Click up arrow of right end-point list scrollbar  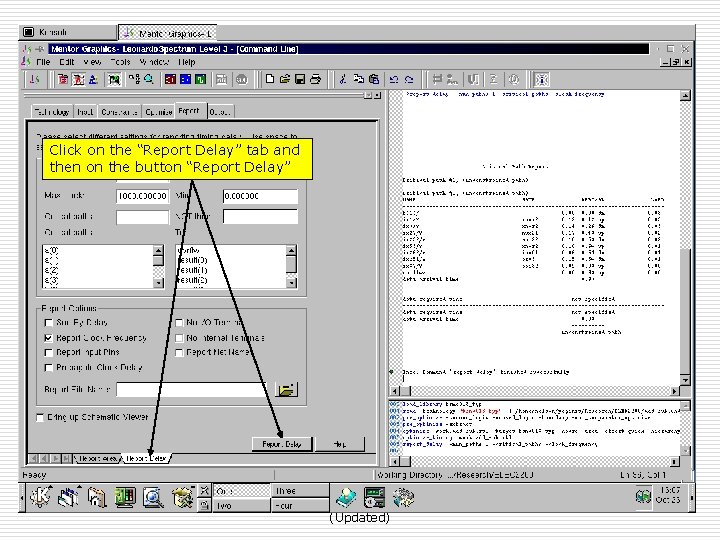[291, 251]
